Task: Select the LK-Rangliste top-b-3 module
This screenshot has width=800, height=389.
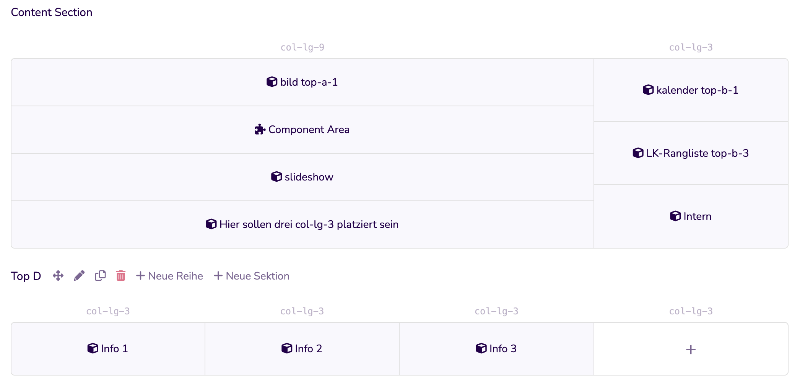Action: pyautogui.click(x=691, y=153)
